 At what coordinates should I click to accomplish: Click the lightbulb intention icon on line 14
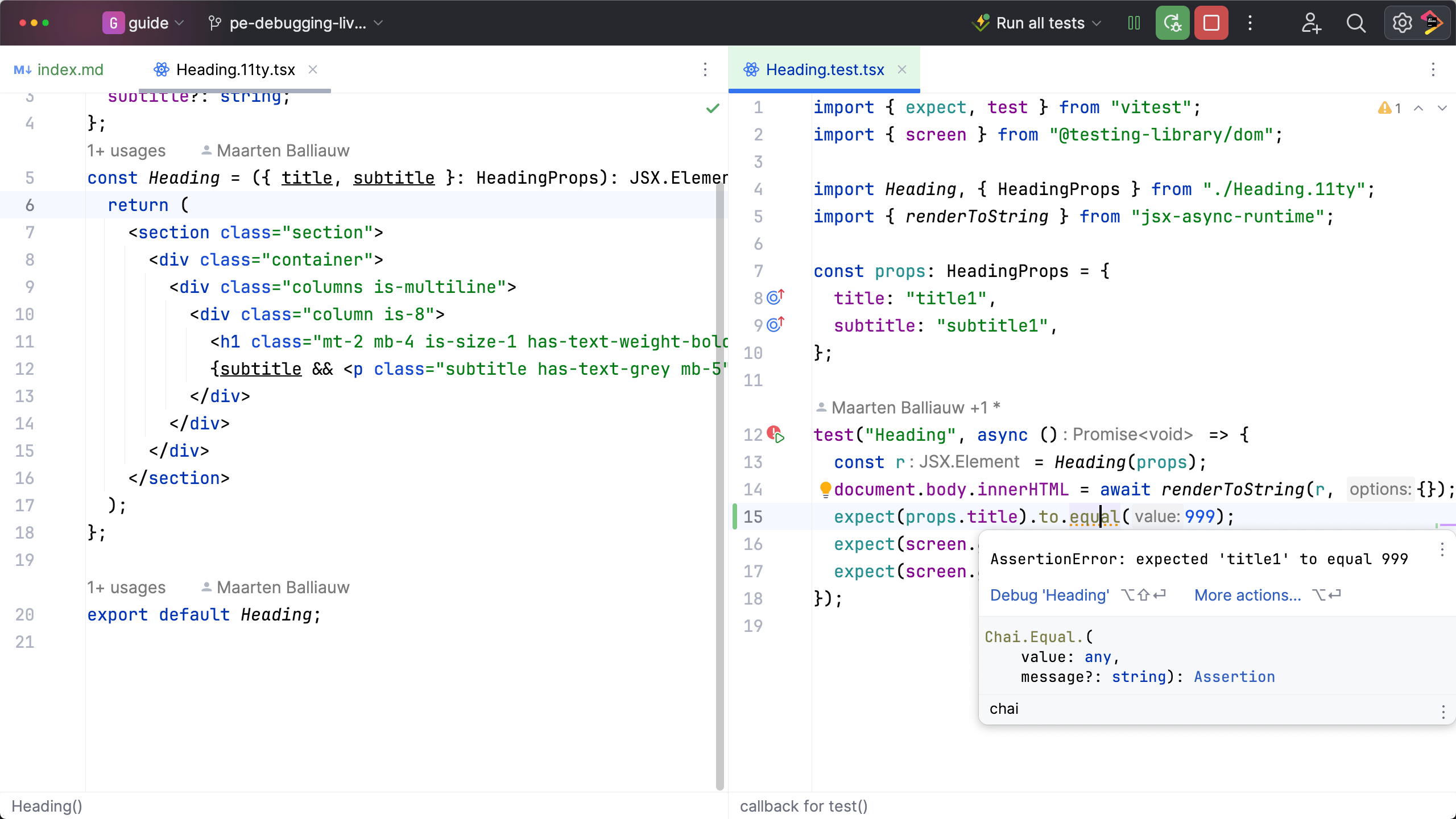pos(825,489)
